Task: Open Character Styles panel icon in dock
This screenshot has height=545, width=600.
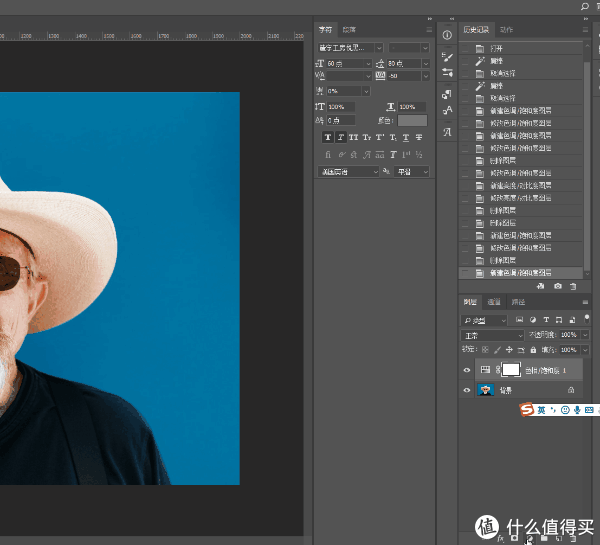Action: point(447,110)
